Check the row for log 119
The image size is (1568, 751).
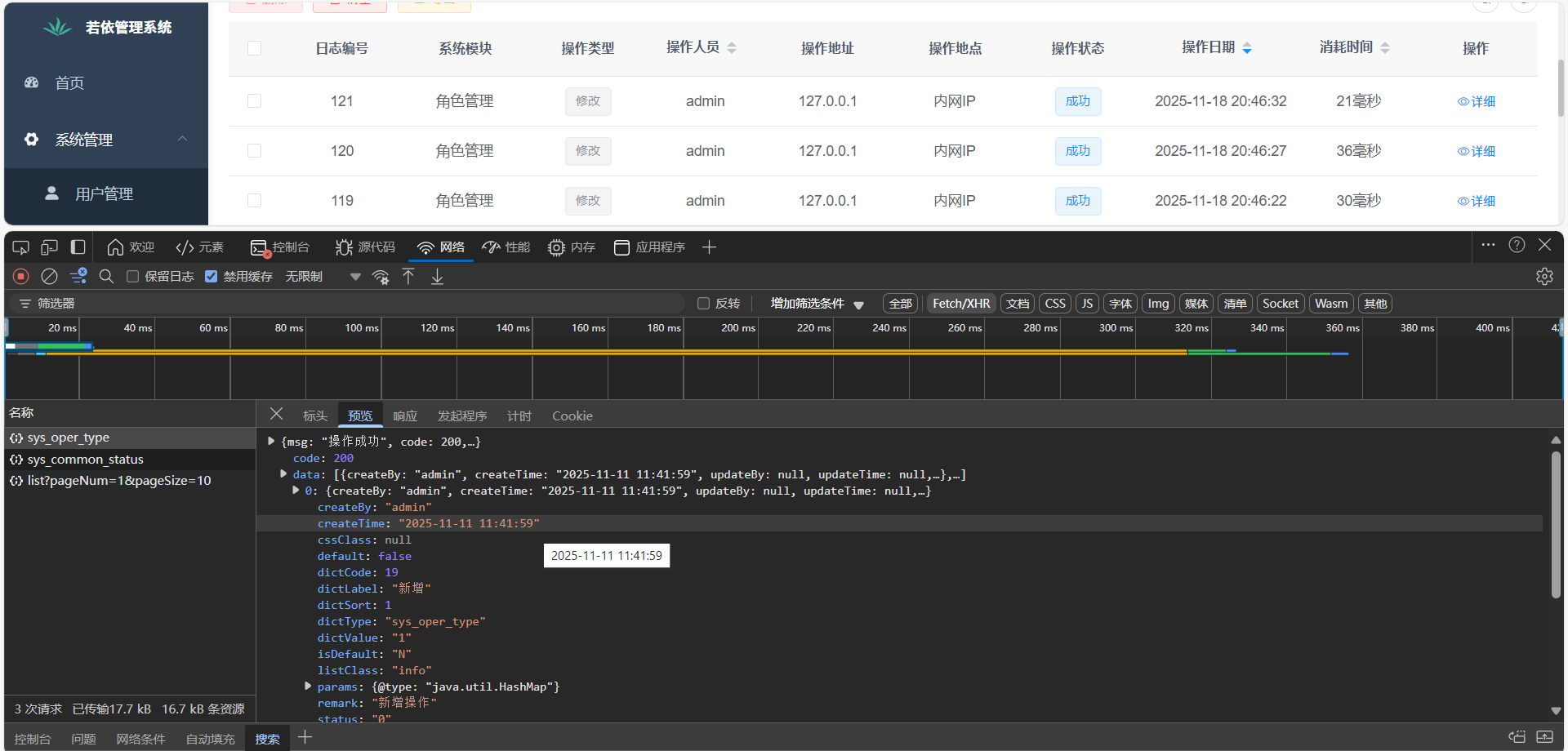click(255, 201)
